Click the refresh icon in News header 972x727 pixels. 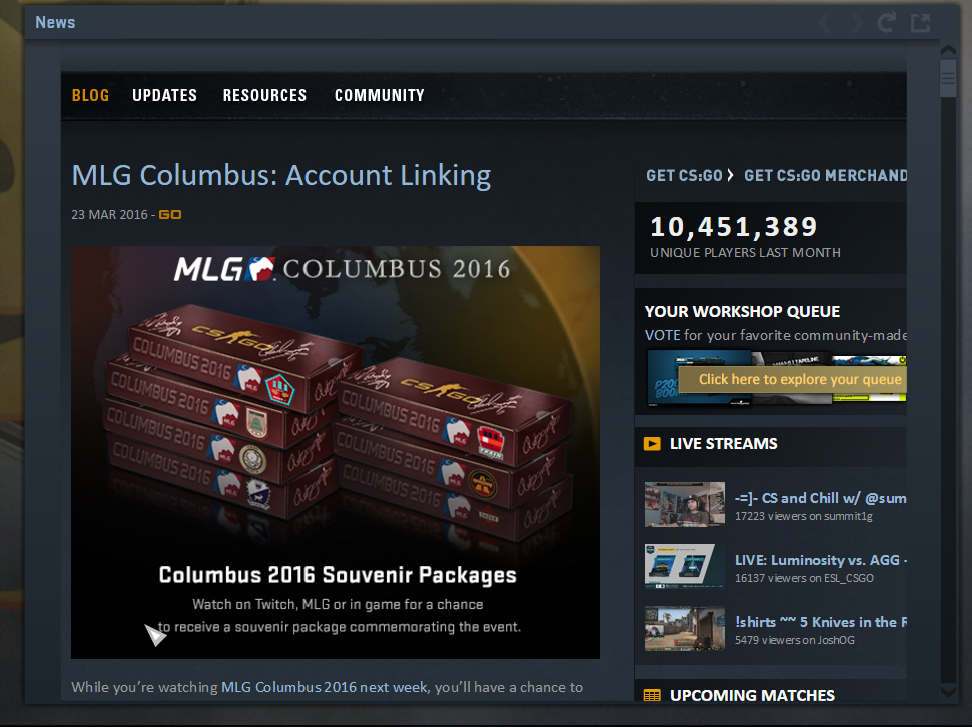887,22
